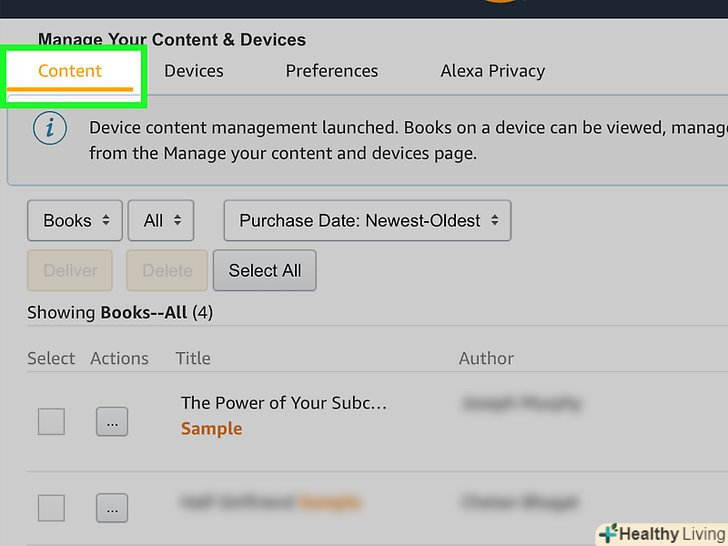
Task: Open actions menu for The Power of Your Subconscious
Action: click(x=111, y=422)
